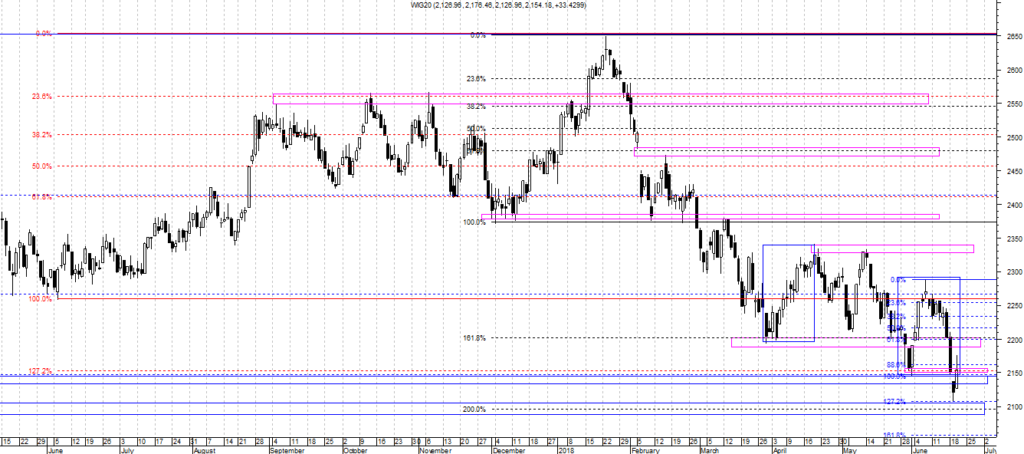This screenshot has height=454, width=1024.
Task: Select the black 23.6% retracement label
Action: point(475,78)
